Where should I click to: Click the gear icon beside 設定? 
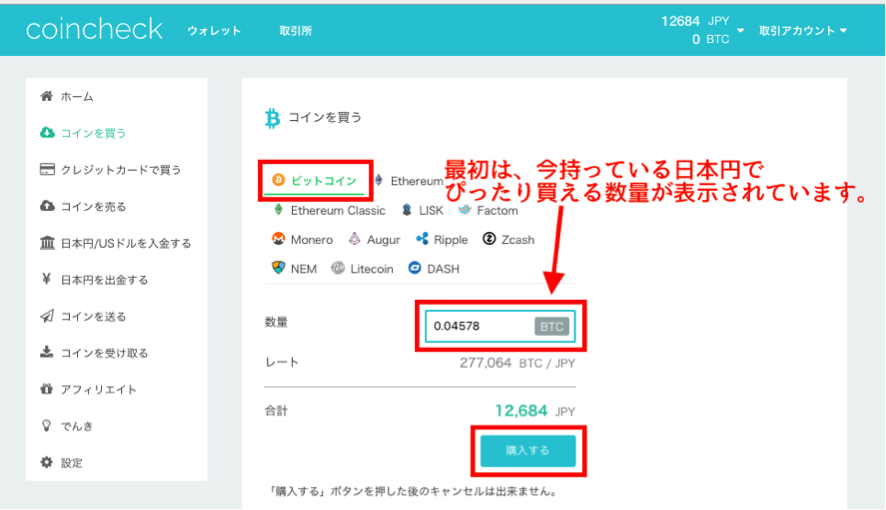[47, 462]
